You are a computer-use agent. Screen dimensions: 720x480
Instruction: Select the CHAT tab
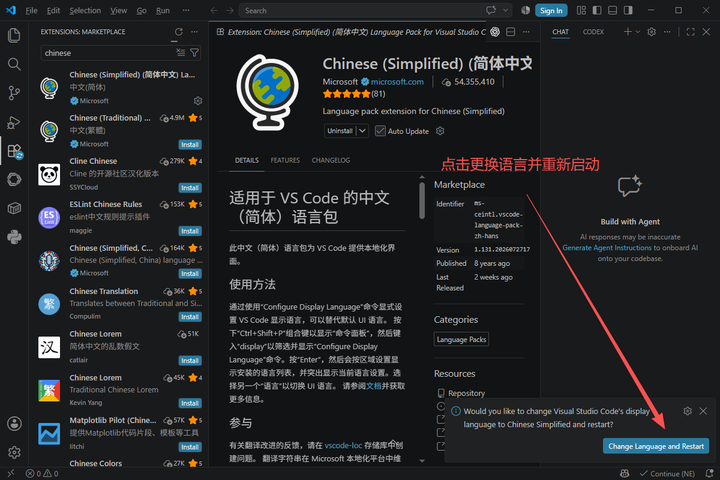coord(560,32)
